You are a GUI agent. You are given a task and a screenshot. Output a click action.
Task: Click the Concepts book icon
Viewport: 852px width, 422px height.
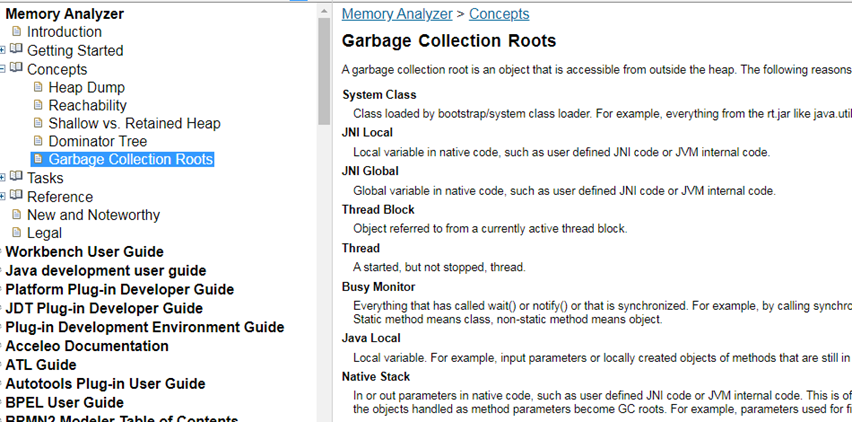(16, 68)
